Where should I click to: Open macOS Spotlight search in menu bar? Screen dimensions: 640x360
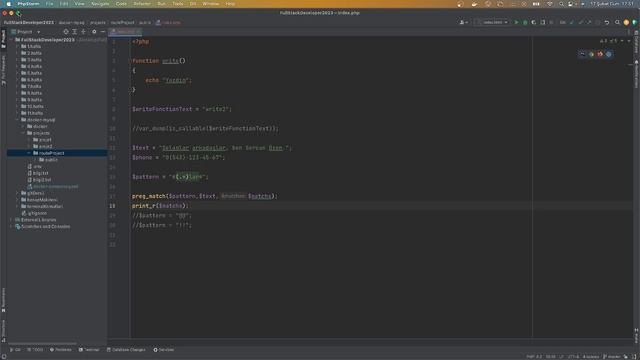click(x=561, y=4)
